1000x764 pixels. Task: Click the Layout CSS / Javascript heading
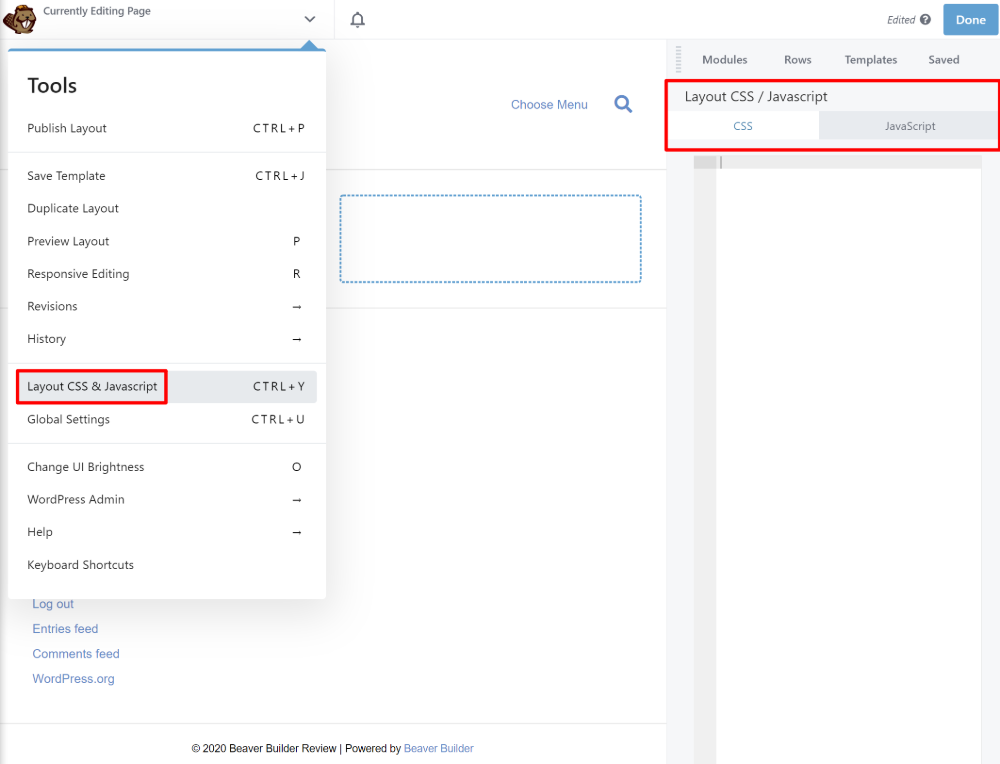pyautogui.click(x=756, y=96)
